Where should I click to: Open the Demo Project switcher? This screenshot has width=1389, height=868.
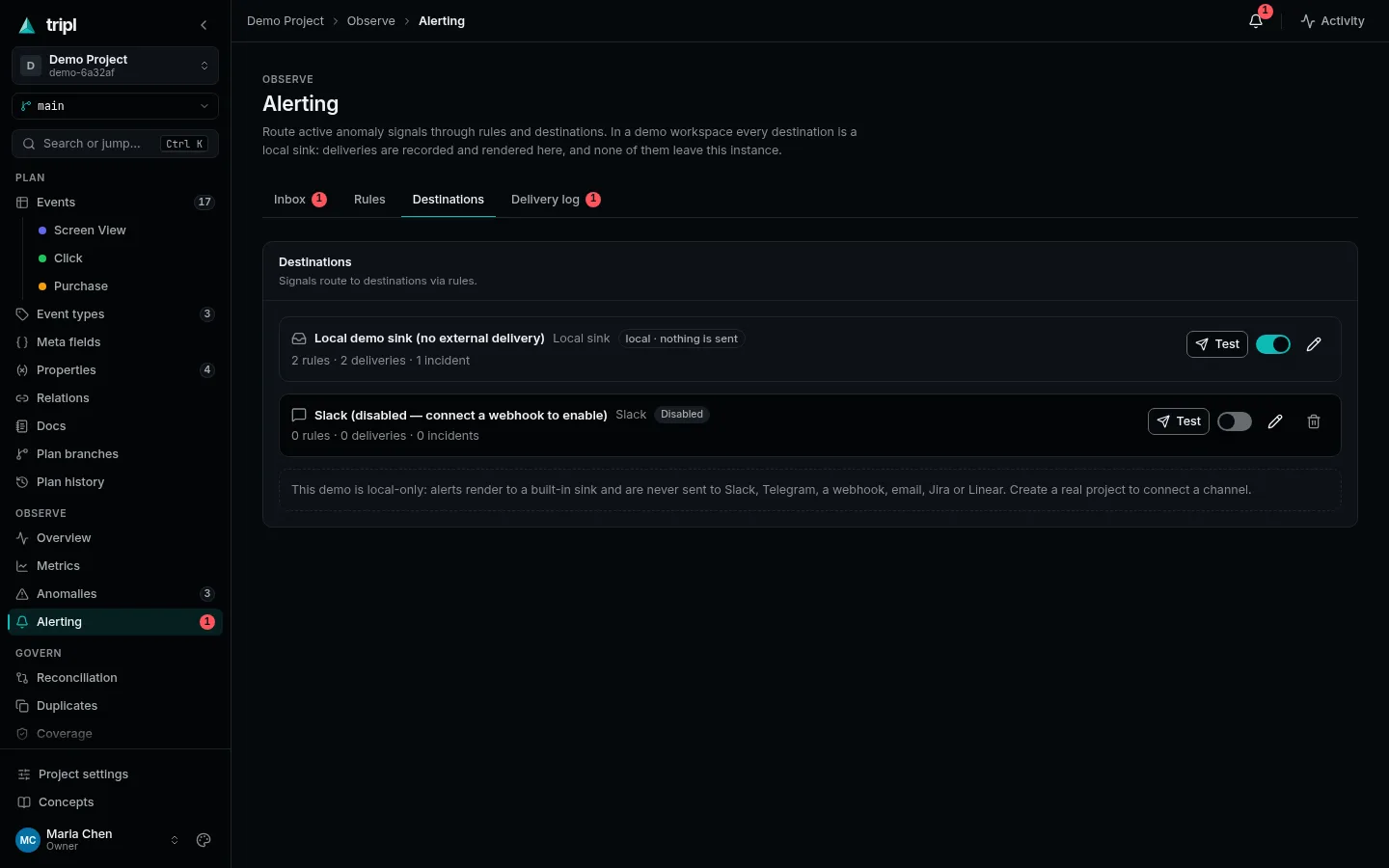(x=115, y=66)
